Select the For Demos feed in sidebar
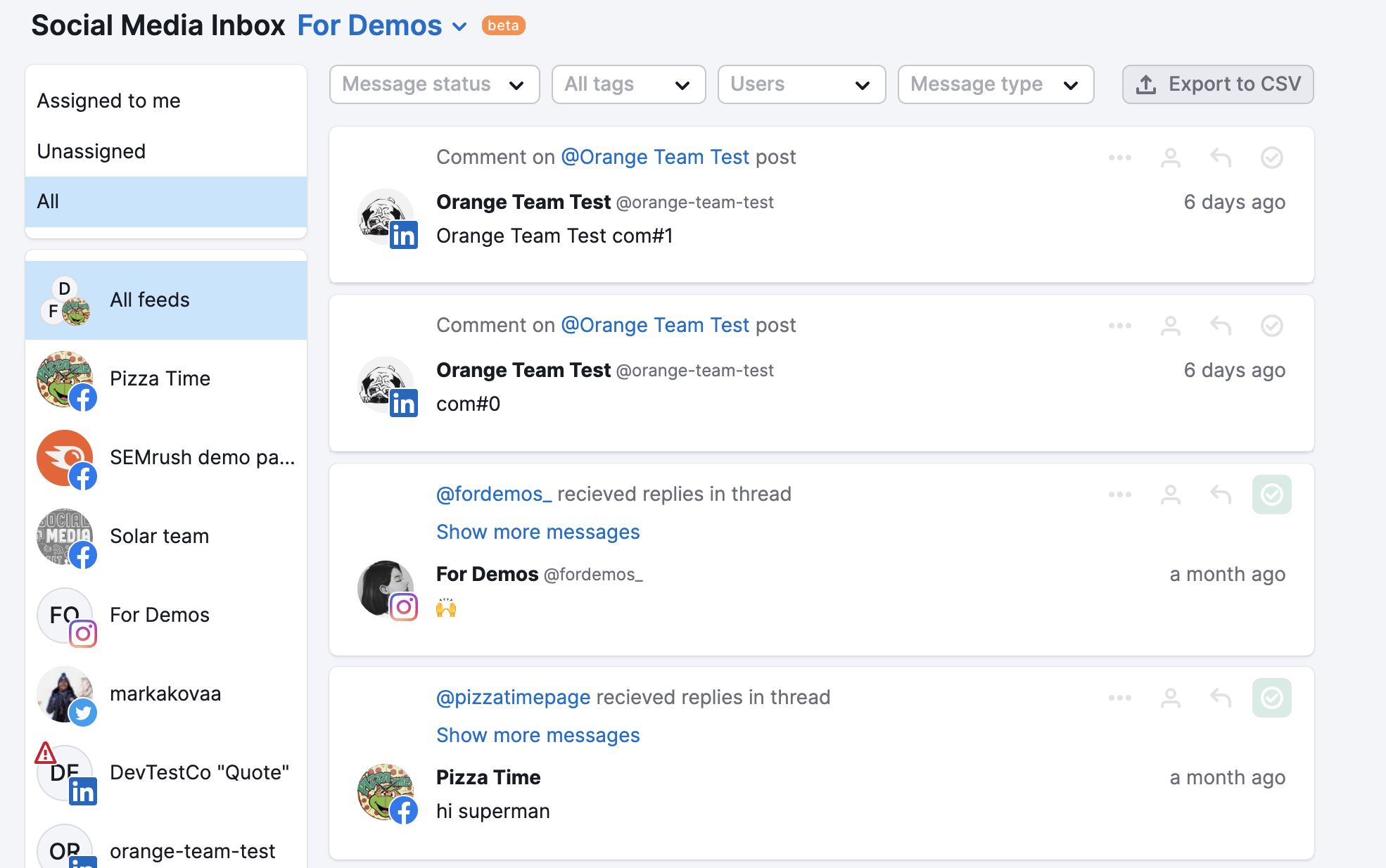Image resolution: width=1386 pixels, height=868 pixels. 159,613
